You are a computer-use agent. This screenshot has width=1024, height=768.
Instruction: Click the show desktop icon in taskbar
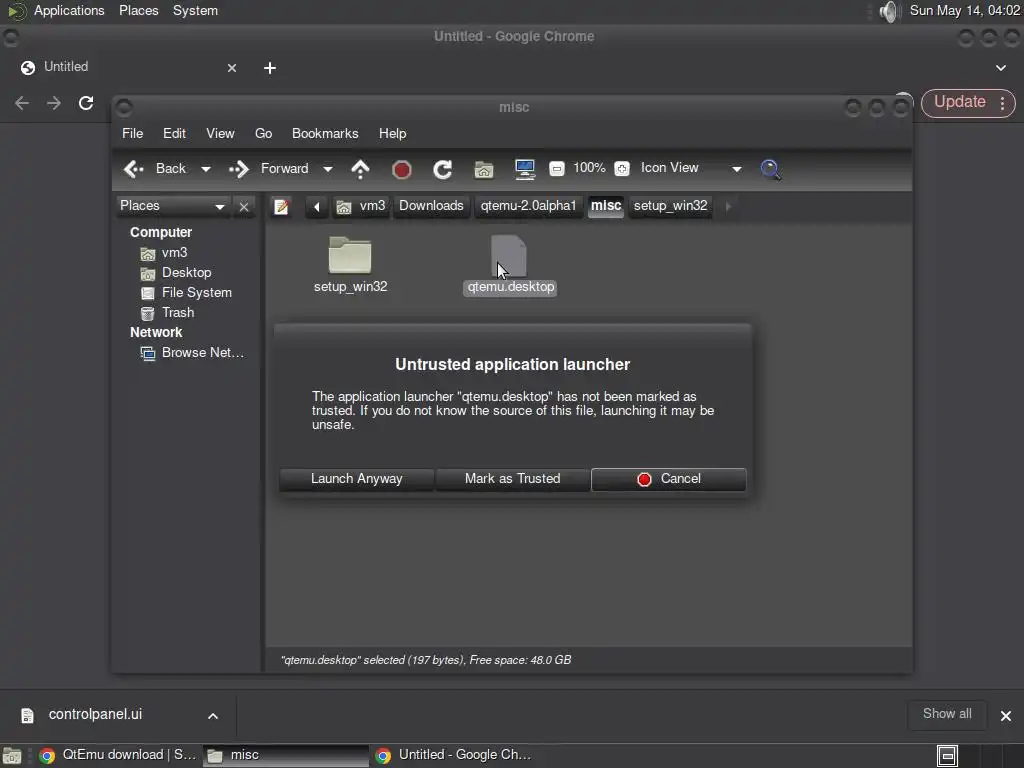pos(12,756)
